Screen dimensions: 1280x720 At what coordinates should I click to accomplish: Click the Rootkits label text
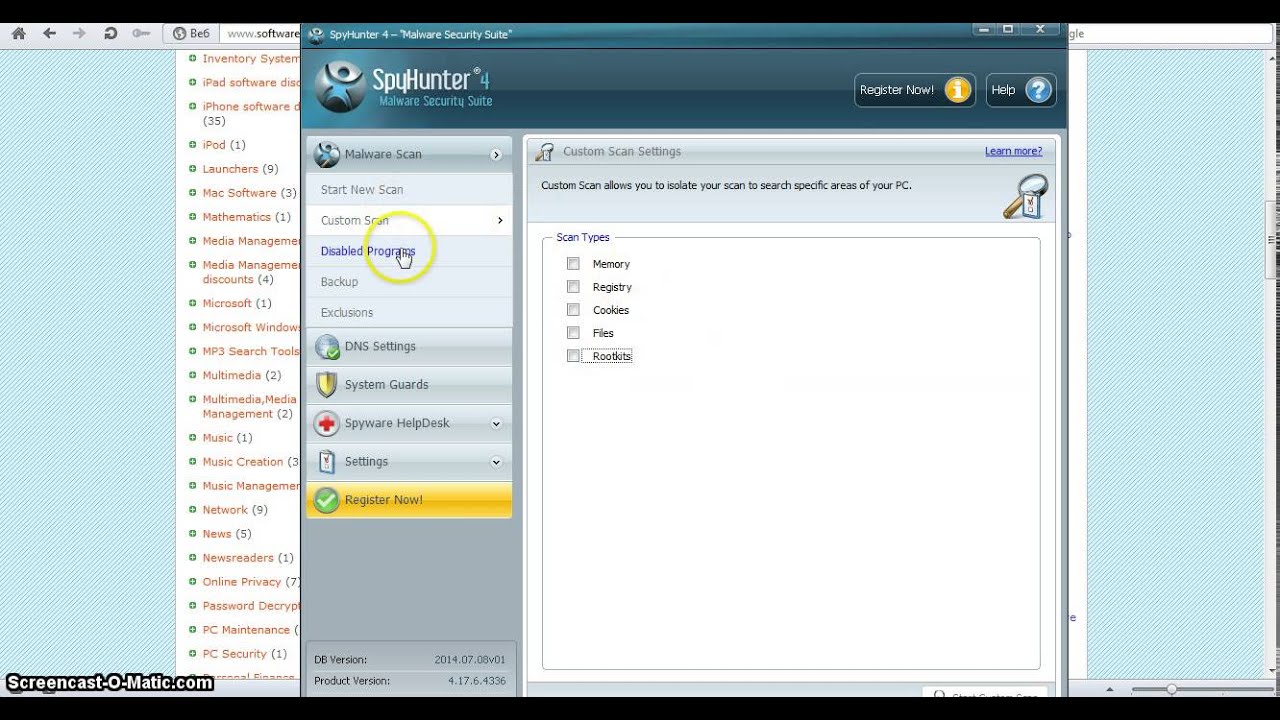click(x=612, y=356)
